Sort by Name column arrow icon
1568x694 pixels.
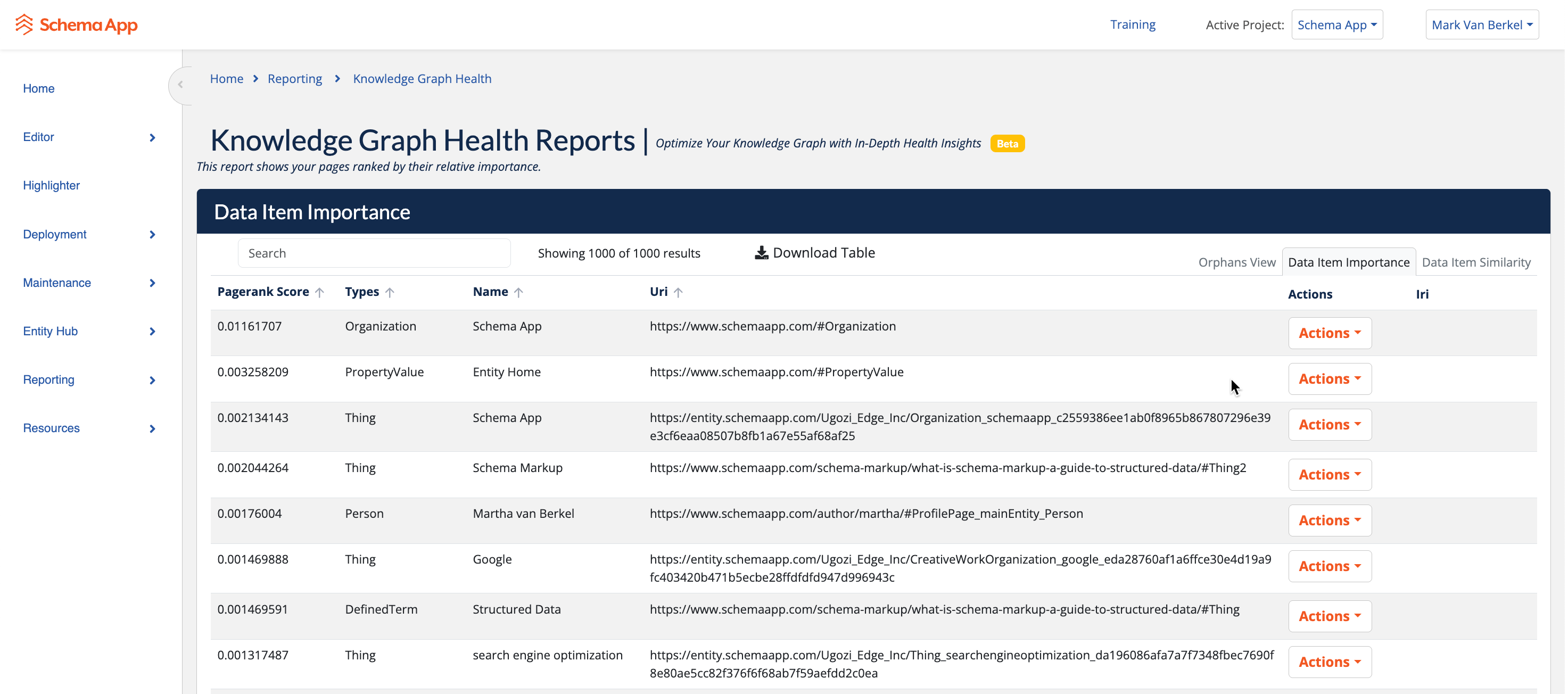click(x=518, y=293)
